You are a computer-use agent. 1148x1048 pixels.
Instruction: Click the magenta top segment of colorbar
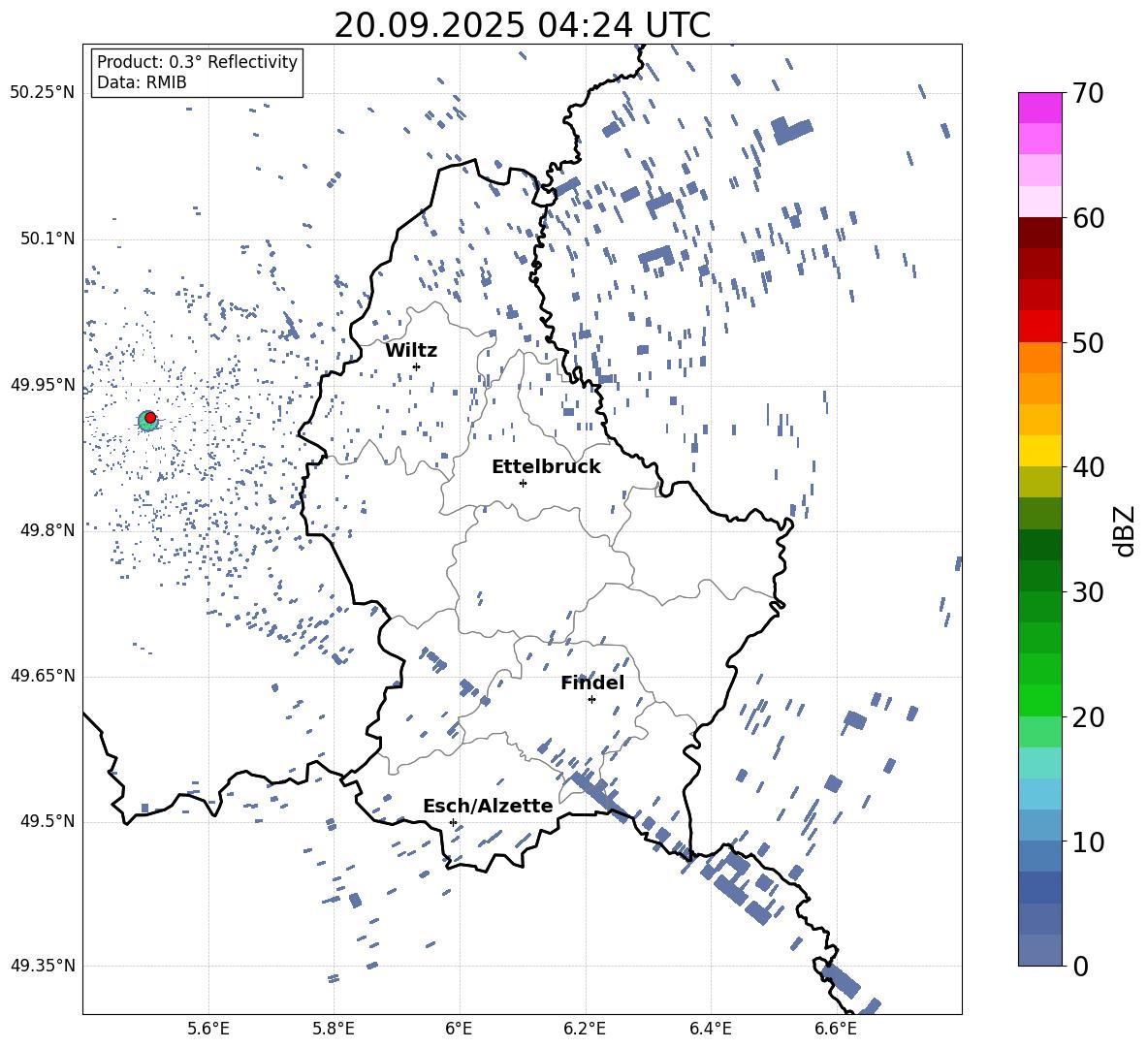pyautogui.click(x=1039, y=108)
